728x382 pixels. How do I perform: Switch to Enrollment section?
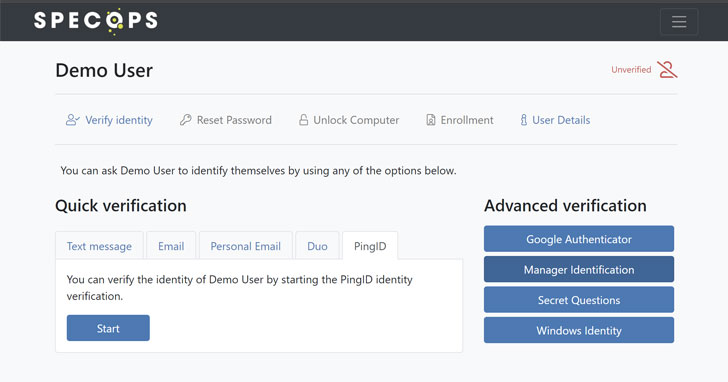point(460,120)
